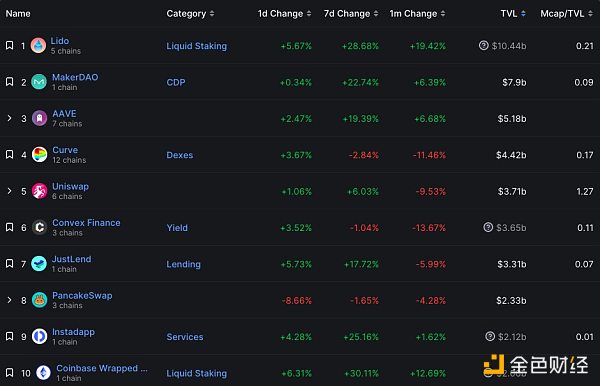600x386 pixels.
Task: Click the PancakeSwap bunny logo icon
Action: 39,300
